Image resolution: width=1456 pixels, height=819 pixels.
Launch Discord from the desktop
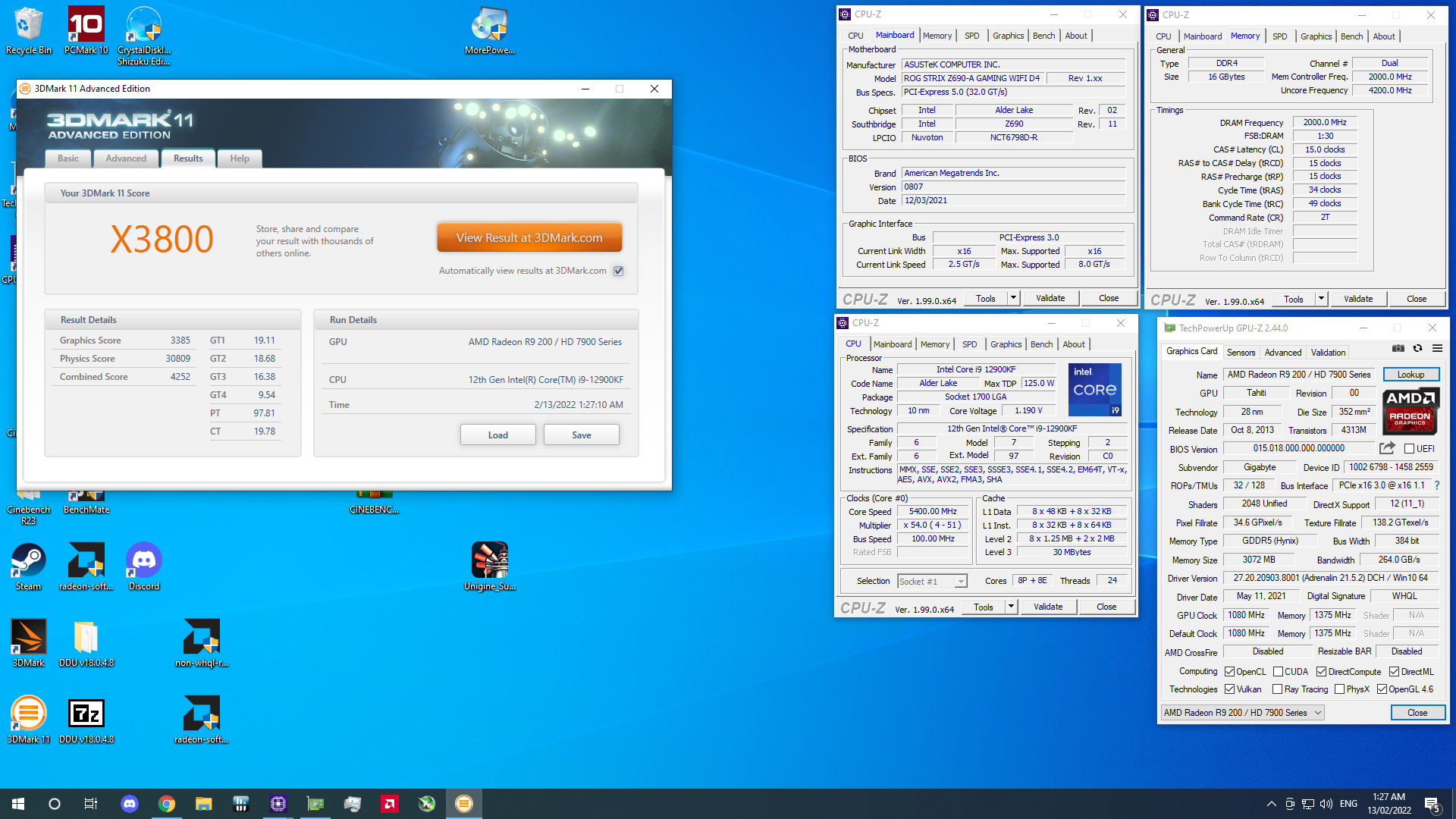click(144, 566)
